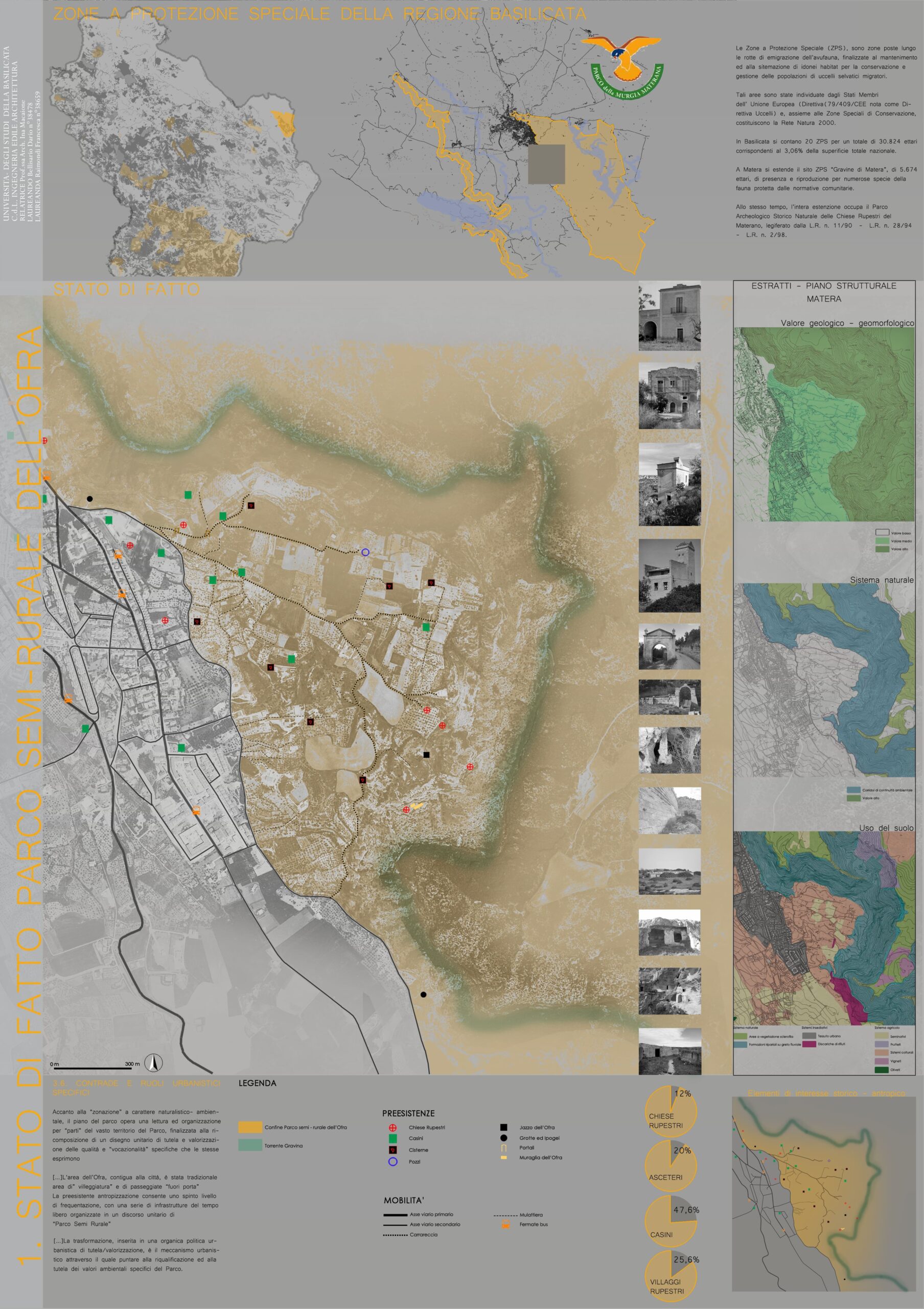Click the Seminativi swatch

coord(881,1036)
